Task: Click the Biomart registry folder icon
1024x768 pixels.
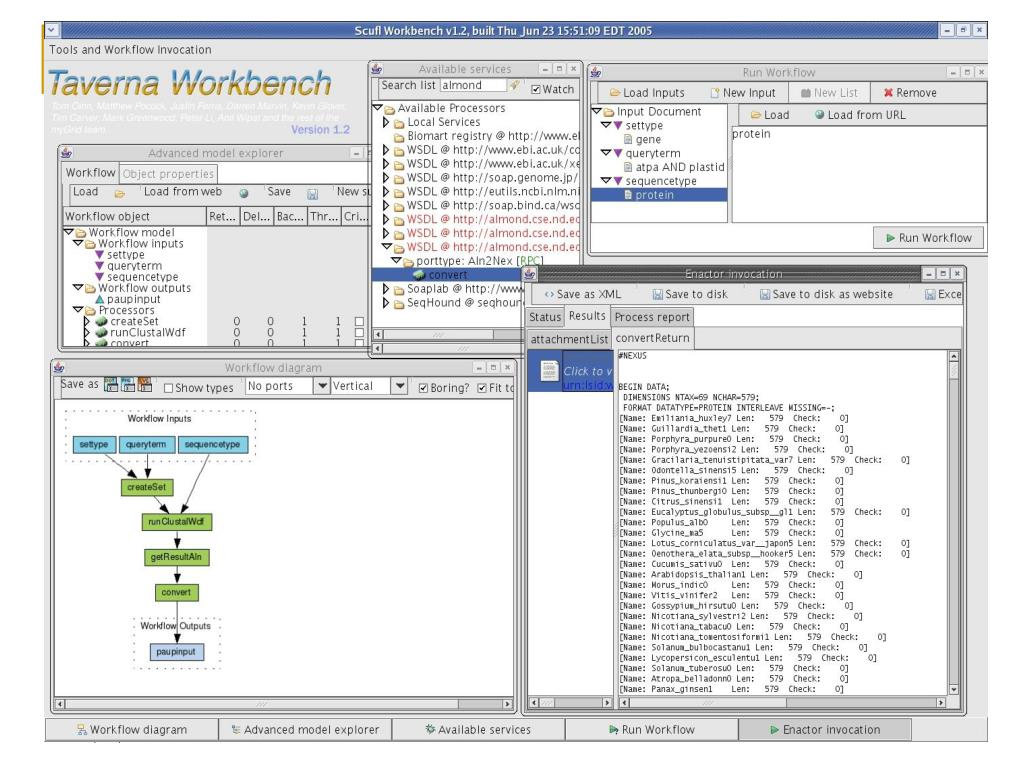Action: (x=399, y=136)
